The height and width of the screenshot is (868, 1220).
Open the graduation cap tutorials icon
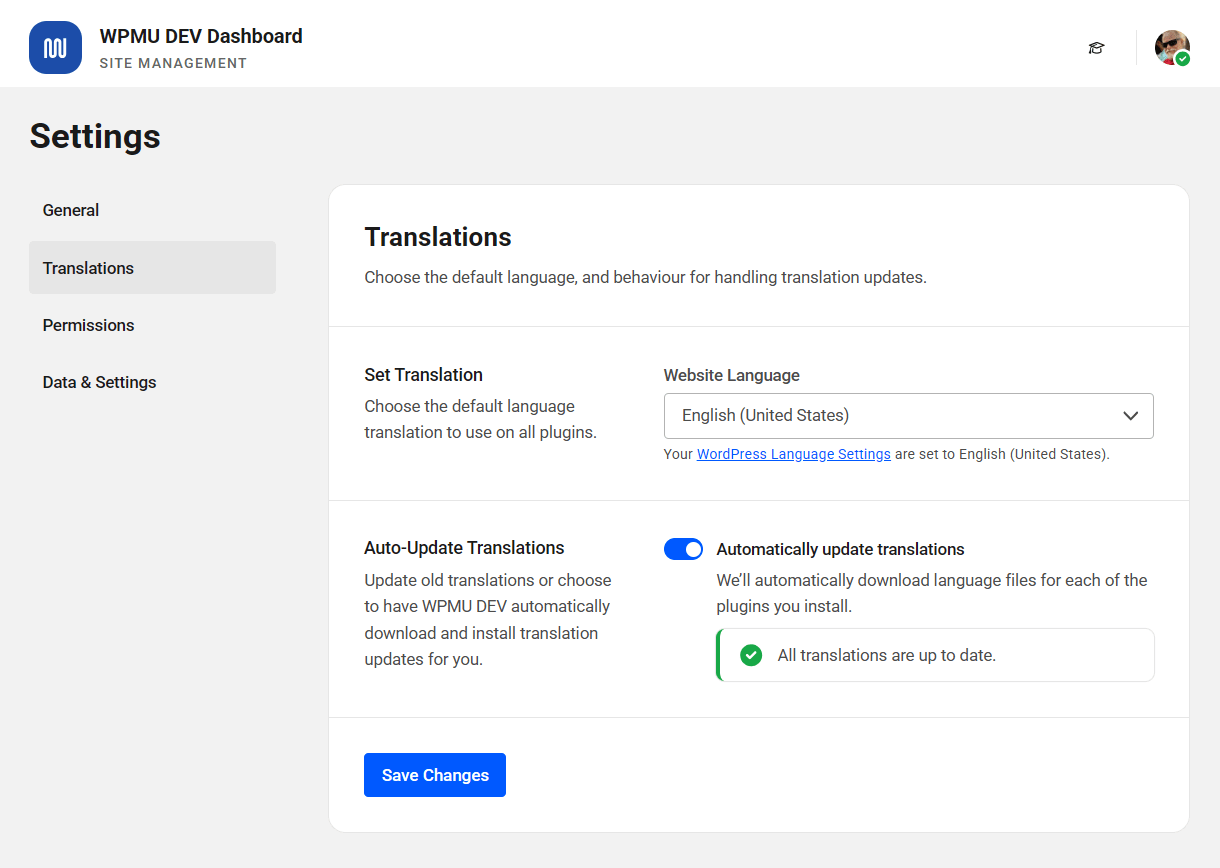pyautogui.click(x=1097, y=48)
